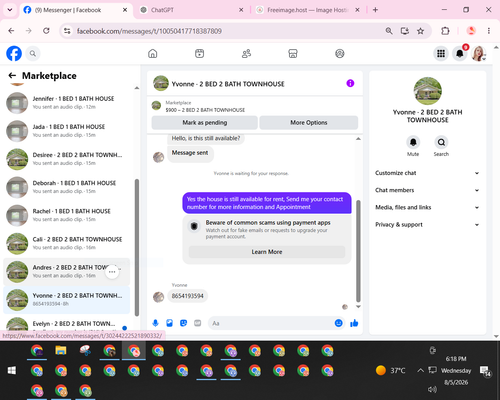Open Chrome's three-dot menu
Screen dimensions: 500x400
489,31
